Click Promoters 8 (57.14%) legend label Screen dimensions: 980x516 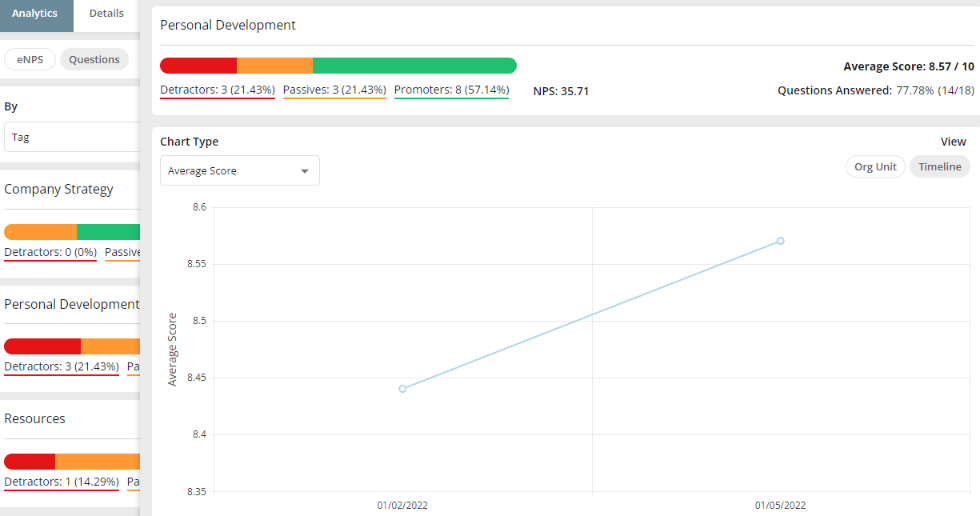(451, 91)
